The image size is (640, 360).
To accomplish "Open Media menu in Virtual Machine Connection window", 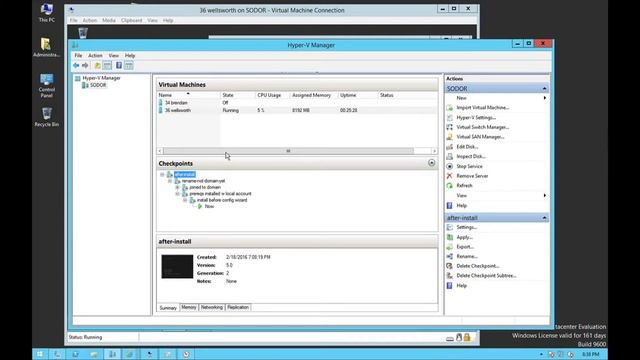I will pos(109,20).
